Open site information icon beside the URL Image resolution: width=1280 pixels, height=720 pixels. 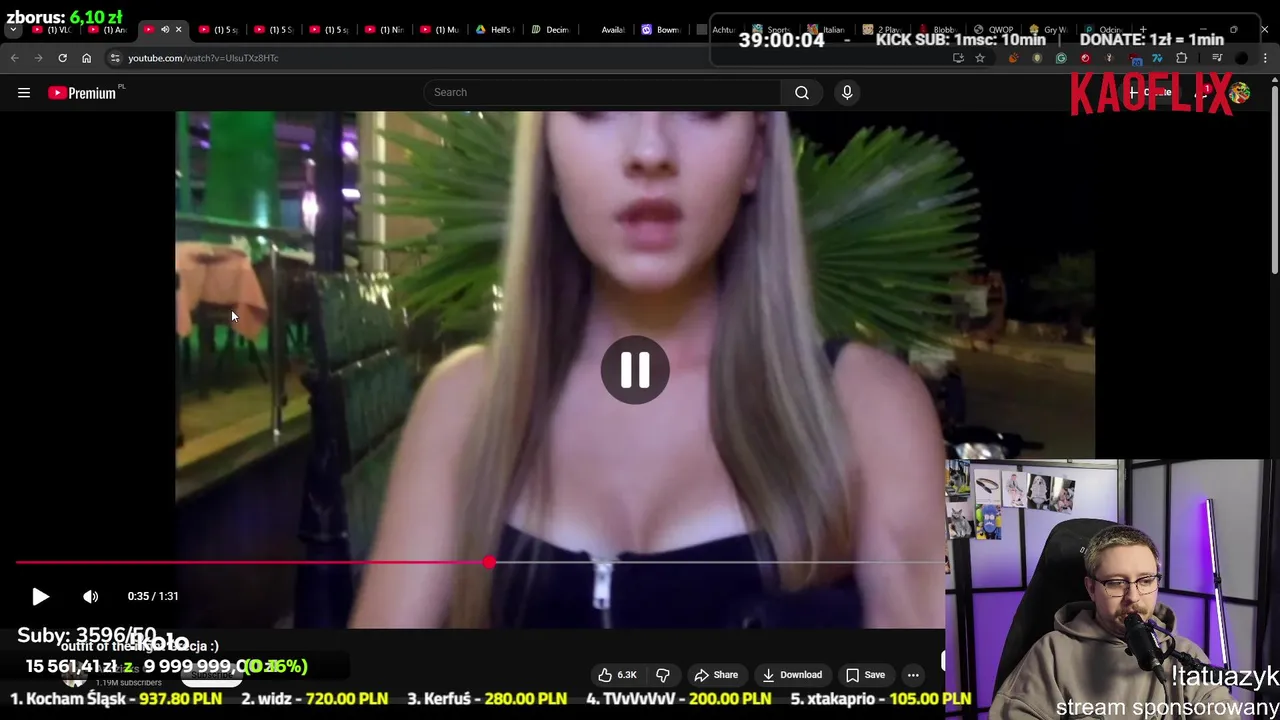point(115,58)
